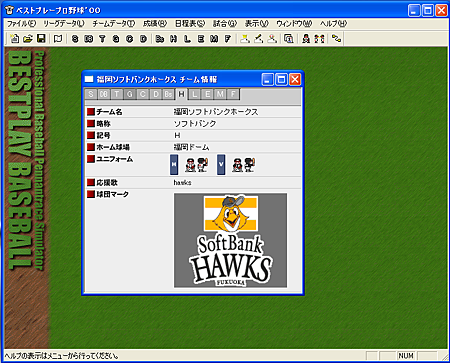Click the D team toolbar icon

pos(143,39)
